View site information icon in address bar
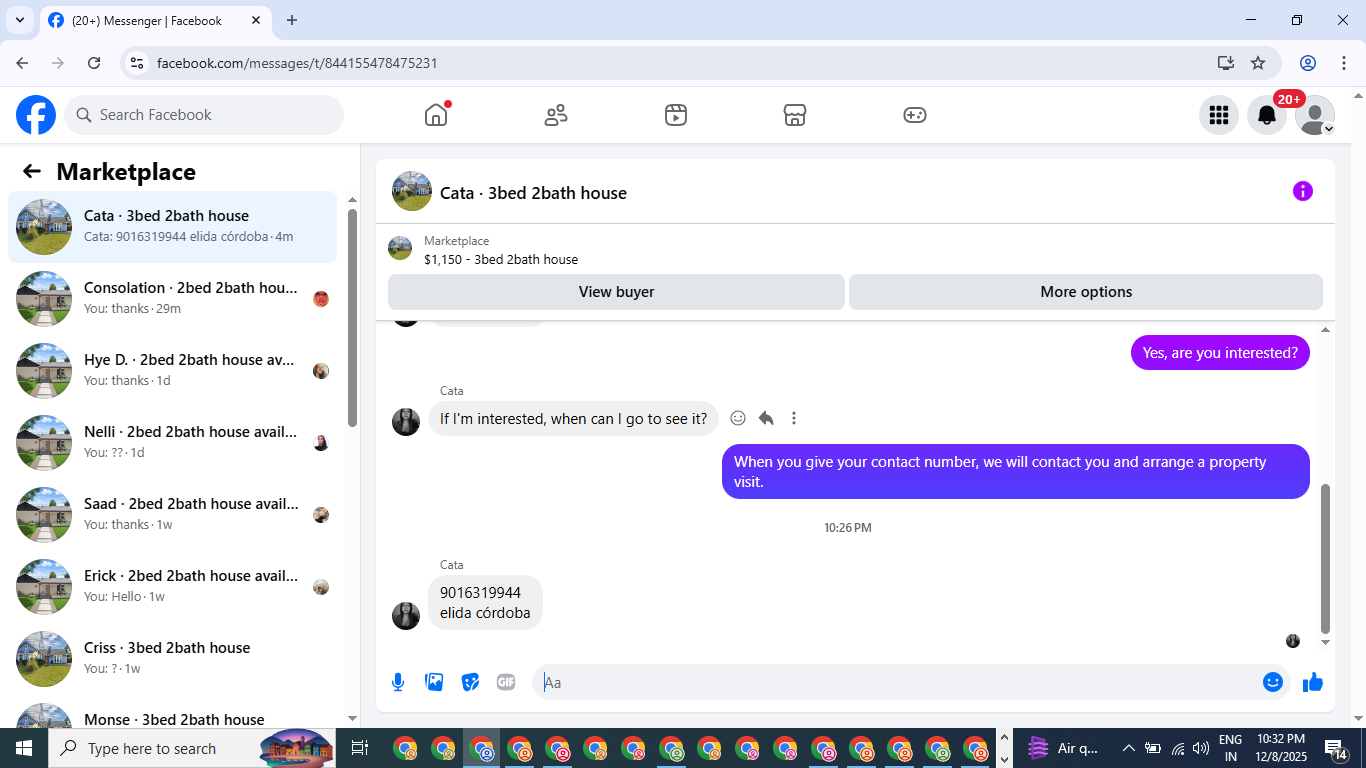Screen dimensions: 1366x768 pyautogui.click(x=138, y=63)
